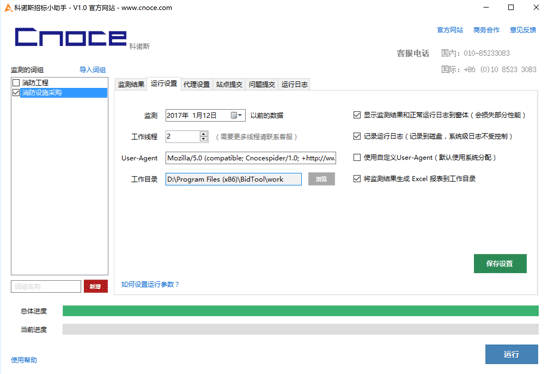Screen dimensions: 548x374
Task: Click the 以前的数据 label
Action: point(267,115)
